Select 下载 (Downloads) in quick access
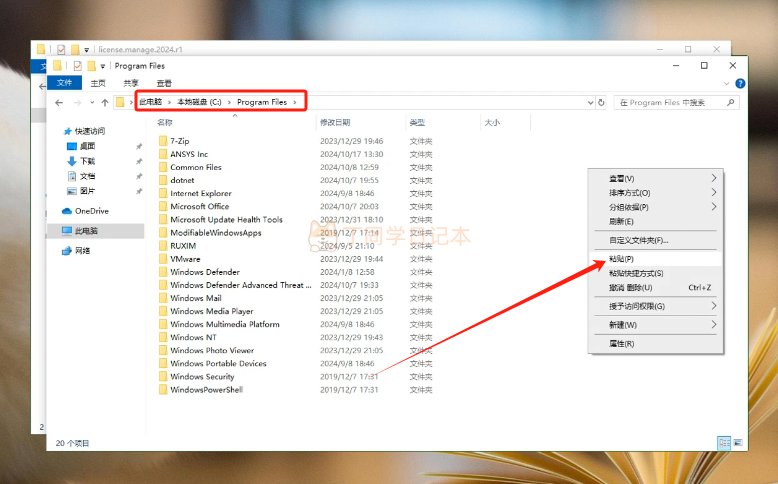The width and height of the screenshot is (778, 484). 87,161
